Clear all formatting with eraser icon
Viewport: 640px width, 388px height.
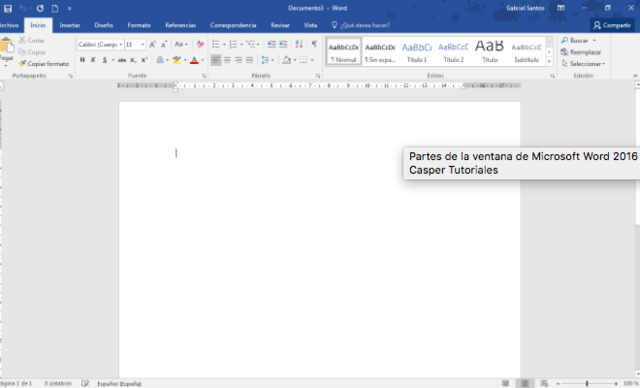pos(200,44)
